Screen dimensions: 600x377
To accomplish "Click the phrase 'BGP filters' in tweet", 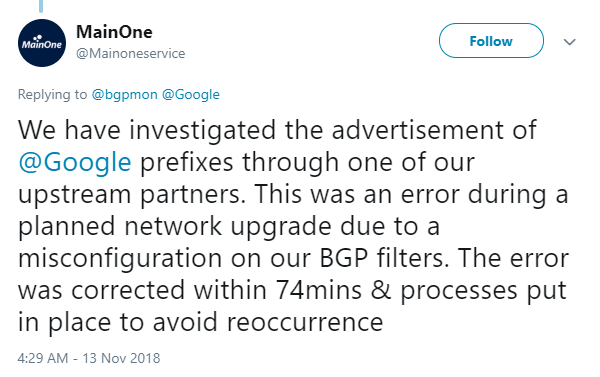I will coord(384,258).
